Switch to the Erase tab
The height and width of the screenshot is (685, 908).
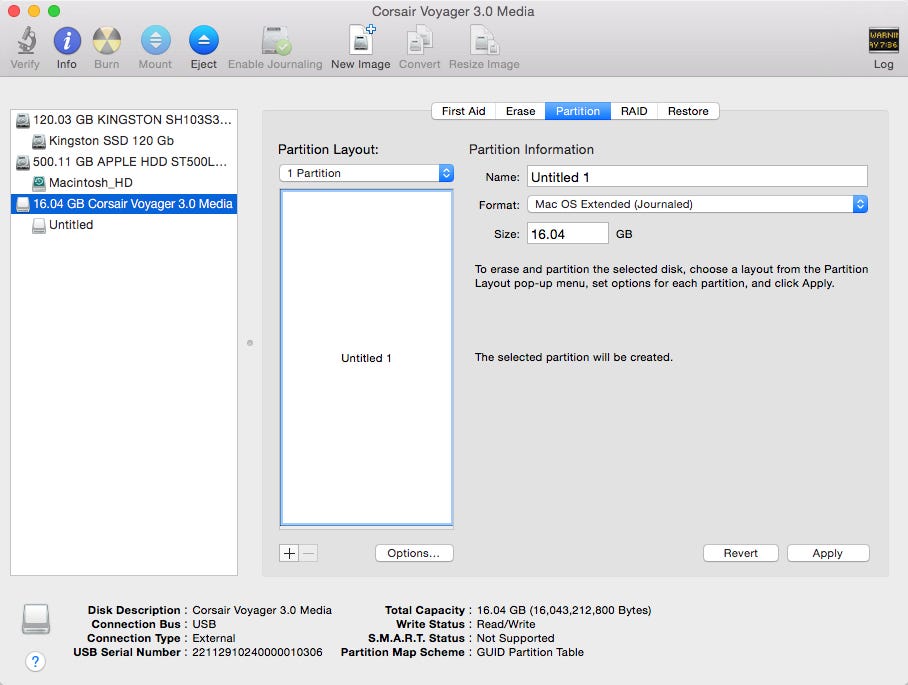tap(520, 111)
